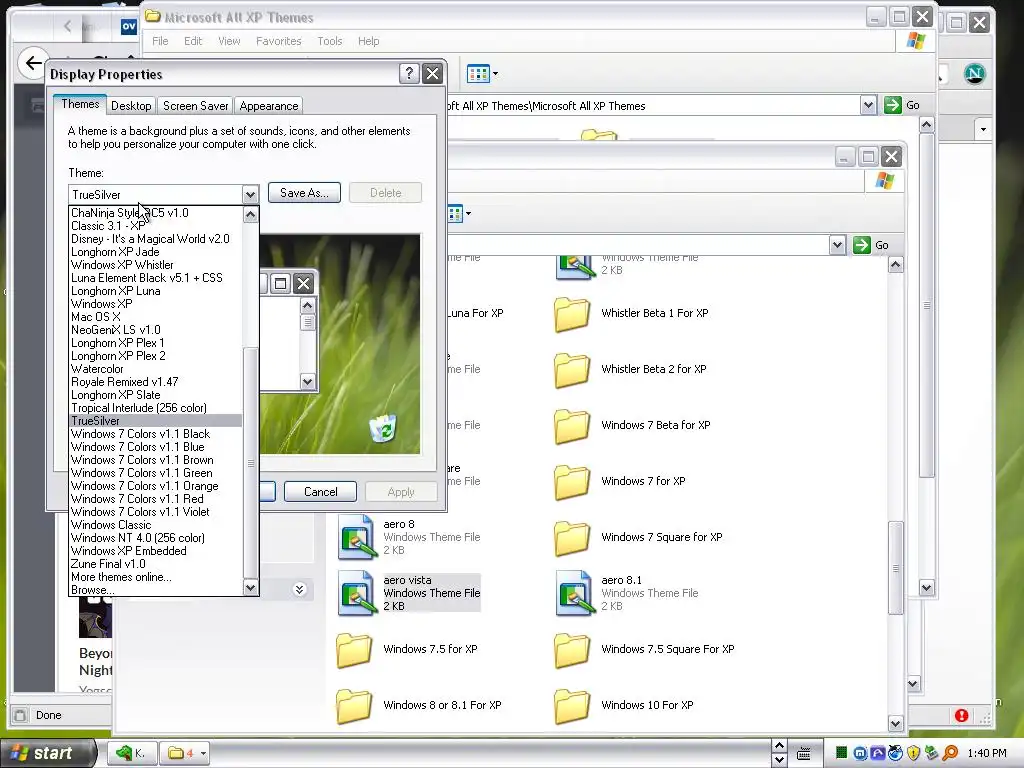Image resolution: width=1024 pixels, height=768 pixels.
Task: Switch to the Desktop tab
Action: point(131,106)
